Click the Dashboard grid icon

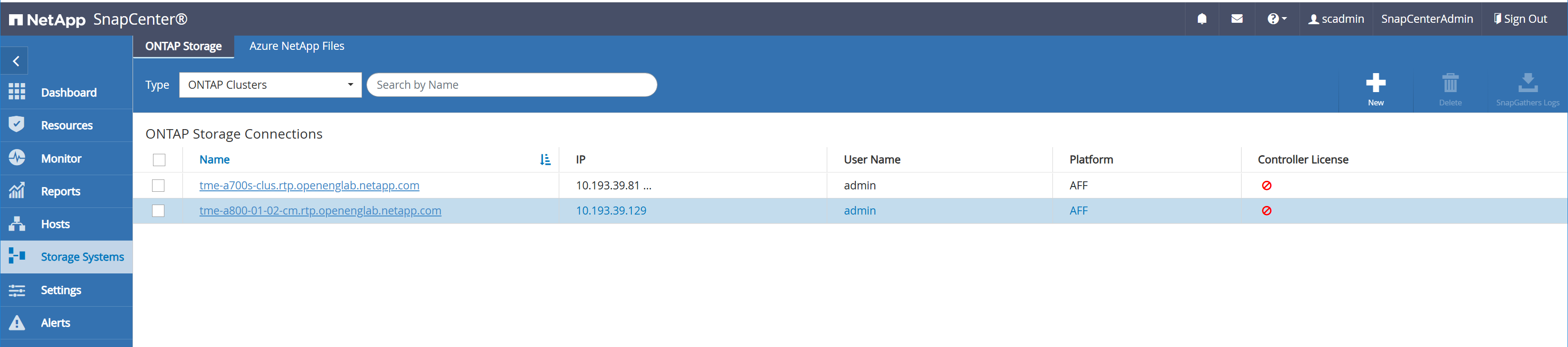coord(17,92)
